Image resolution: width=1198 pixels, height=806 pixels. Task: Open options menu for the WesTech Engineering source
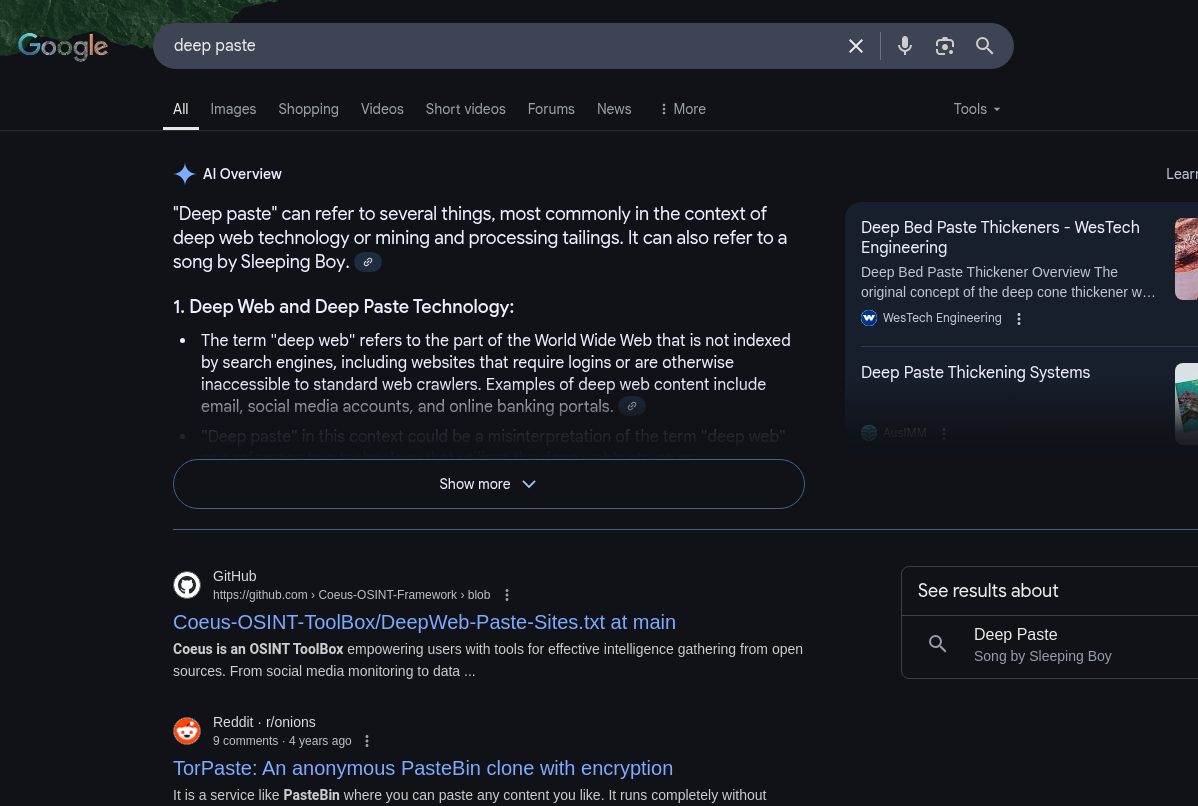pyautogui.click(x=1018, y=319)
